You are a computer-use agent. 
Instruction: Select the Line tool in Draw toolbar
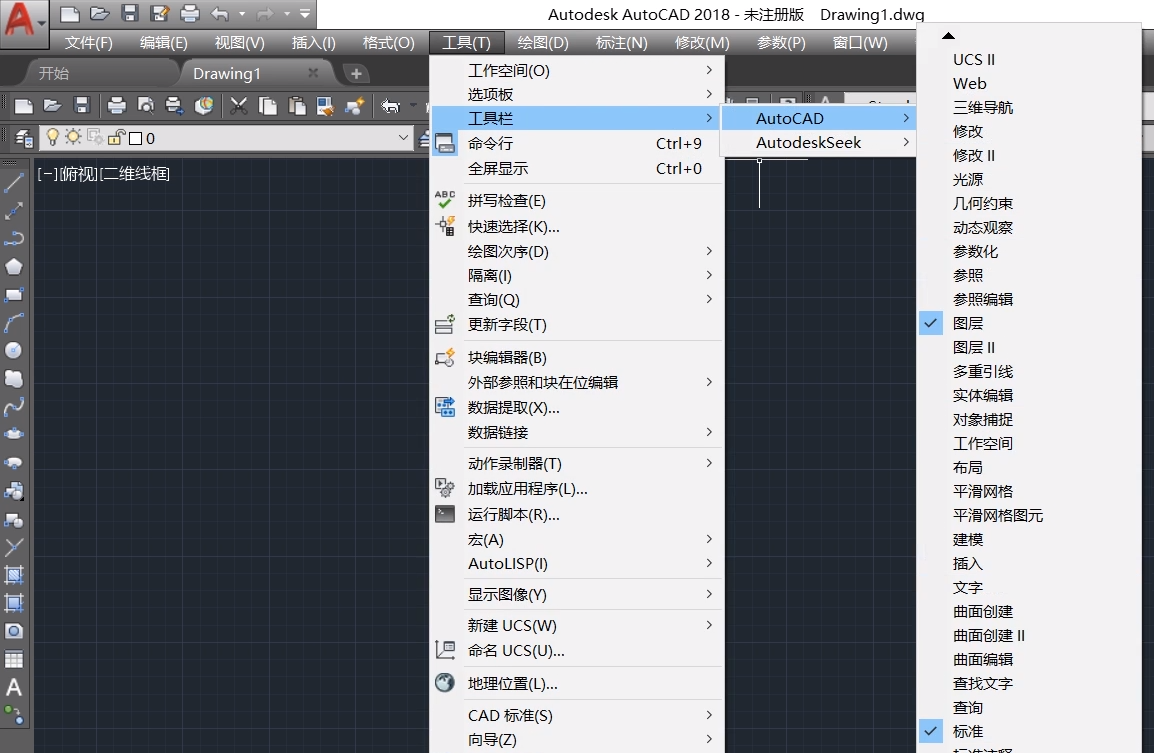[13, 182]
